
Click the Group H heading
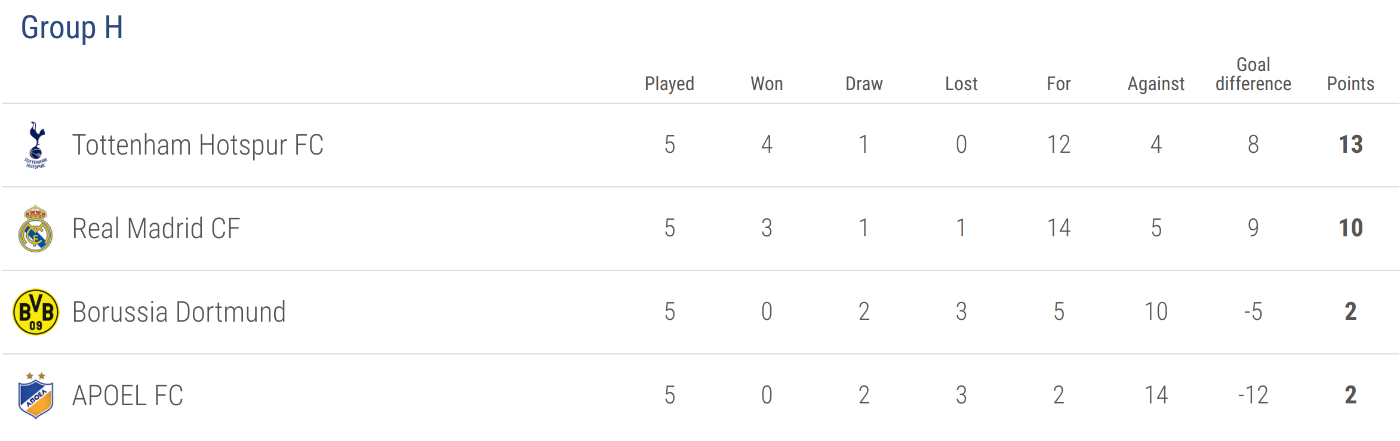point(72,27)
